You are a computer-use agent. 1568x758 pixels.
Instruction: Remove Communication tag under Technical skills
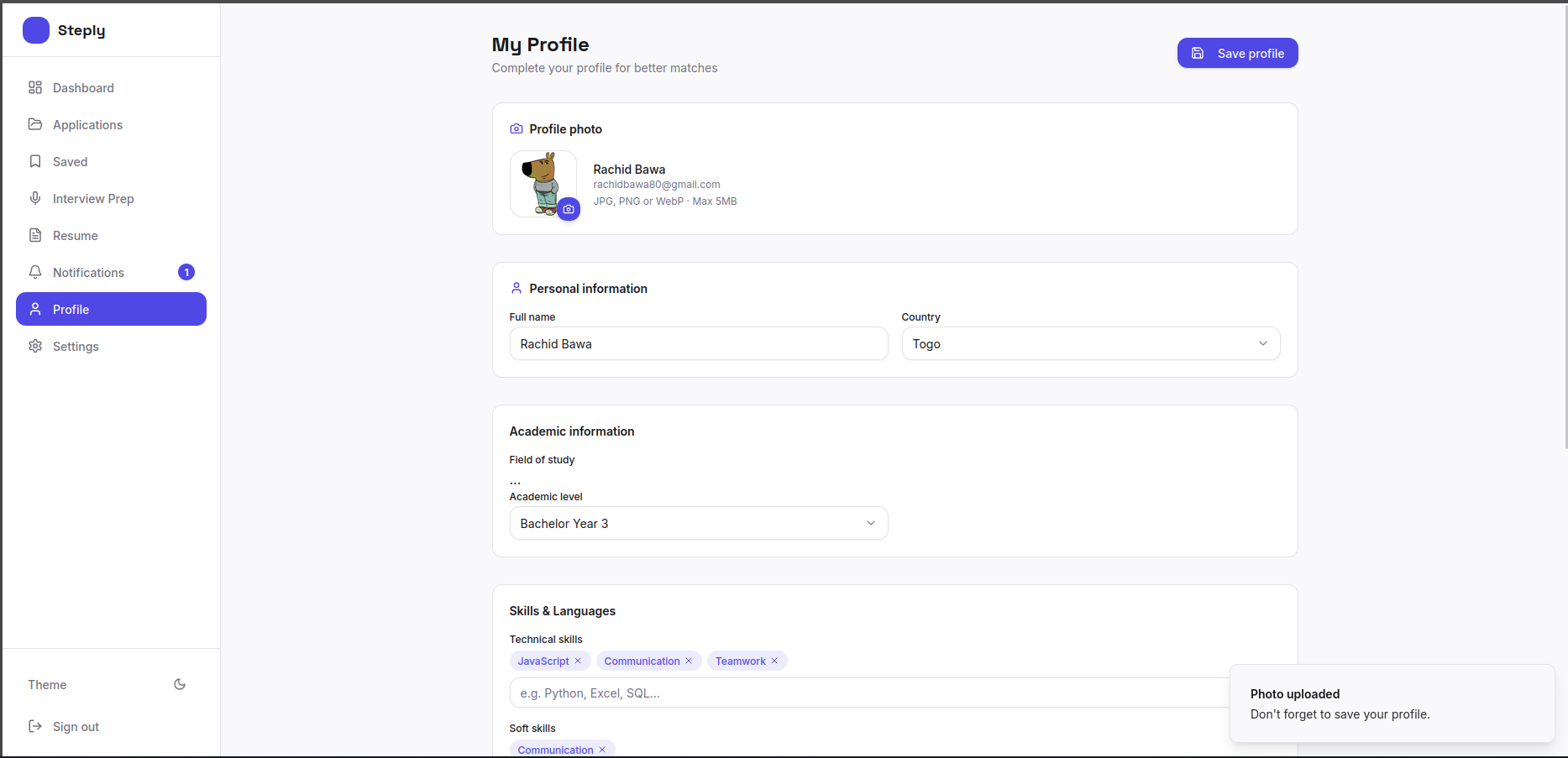[x=689, y=661]
